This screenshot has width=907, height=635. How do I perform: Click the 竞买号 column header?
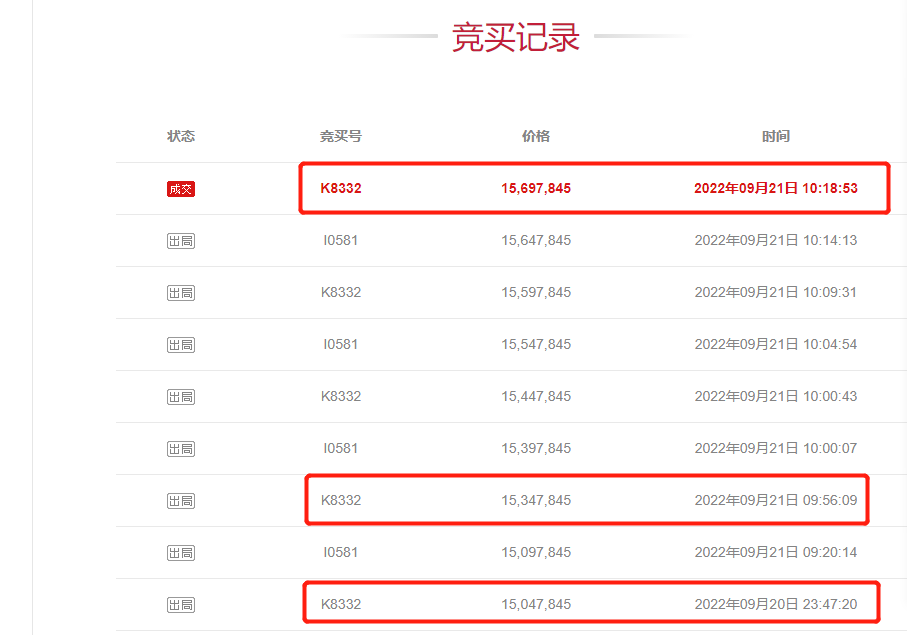click(x=341, y=136)
